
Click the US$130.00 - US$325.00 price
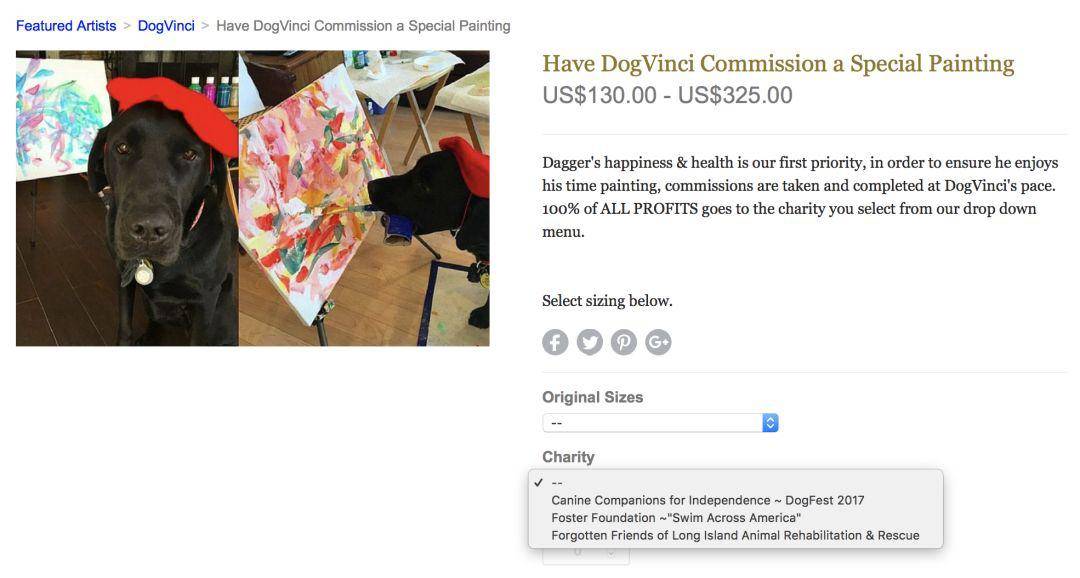tap(667, 95)
